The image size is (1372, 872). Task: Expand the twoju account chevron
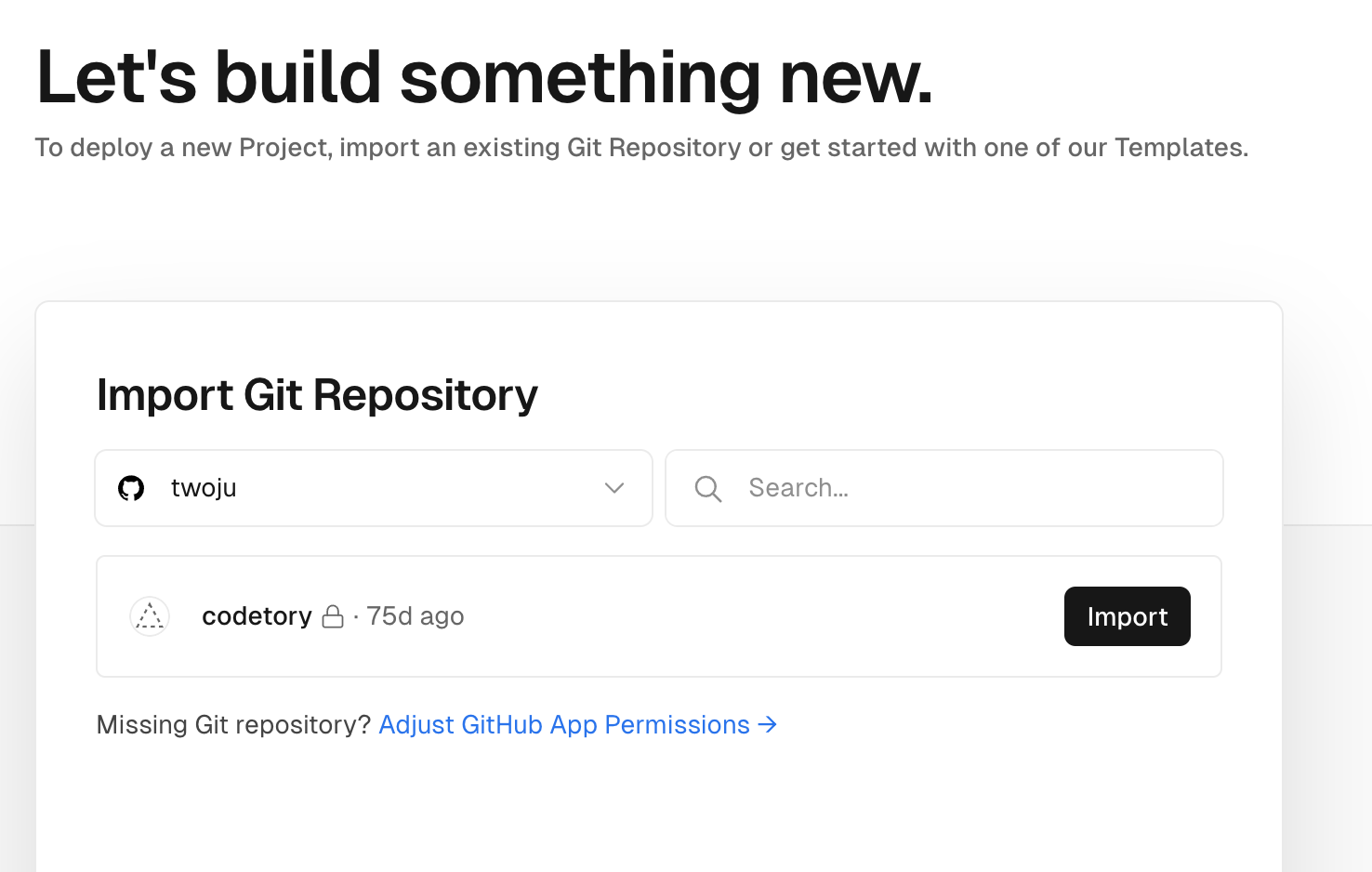(614, 488)
